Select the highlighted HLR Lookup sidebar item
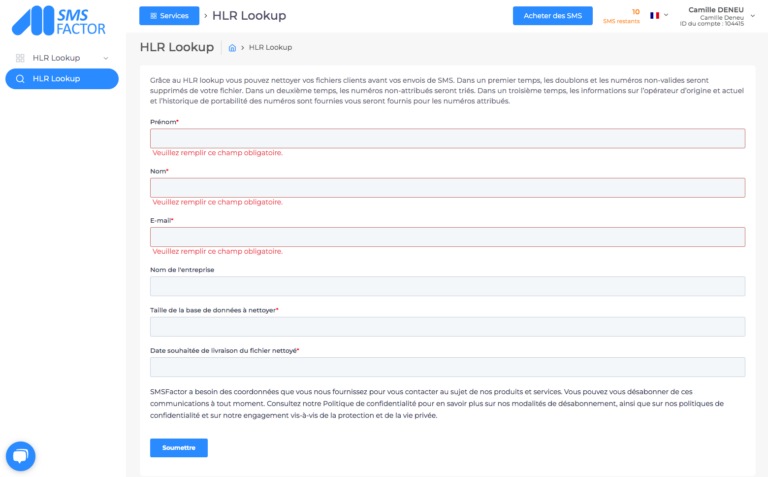This screenshot has height=477, width=768. [x=62, y=79]
